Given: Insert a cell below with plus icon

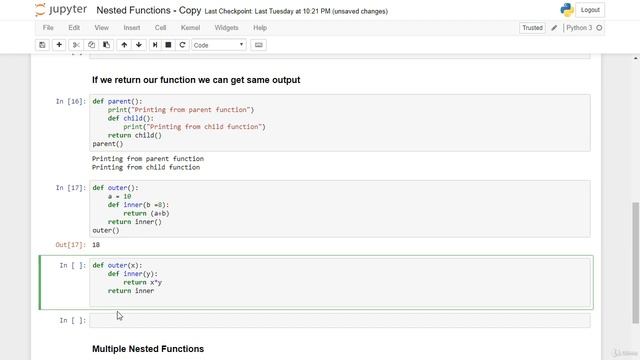Looking at the screenshot, I should click(x=59, y=45).
